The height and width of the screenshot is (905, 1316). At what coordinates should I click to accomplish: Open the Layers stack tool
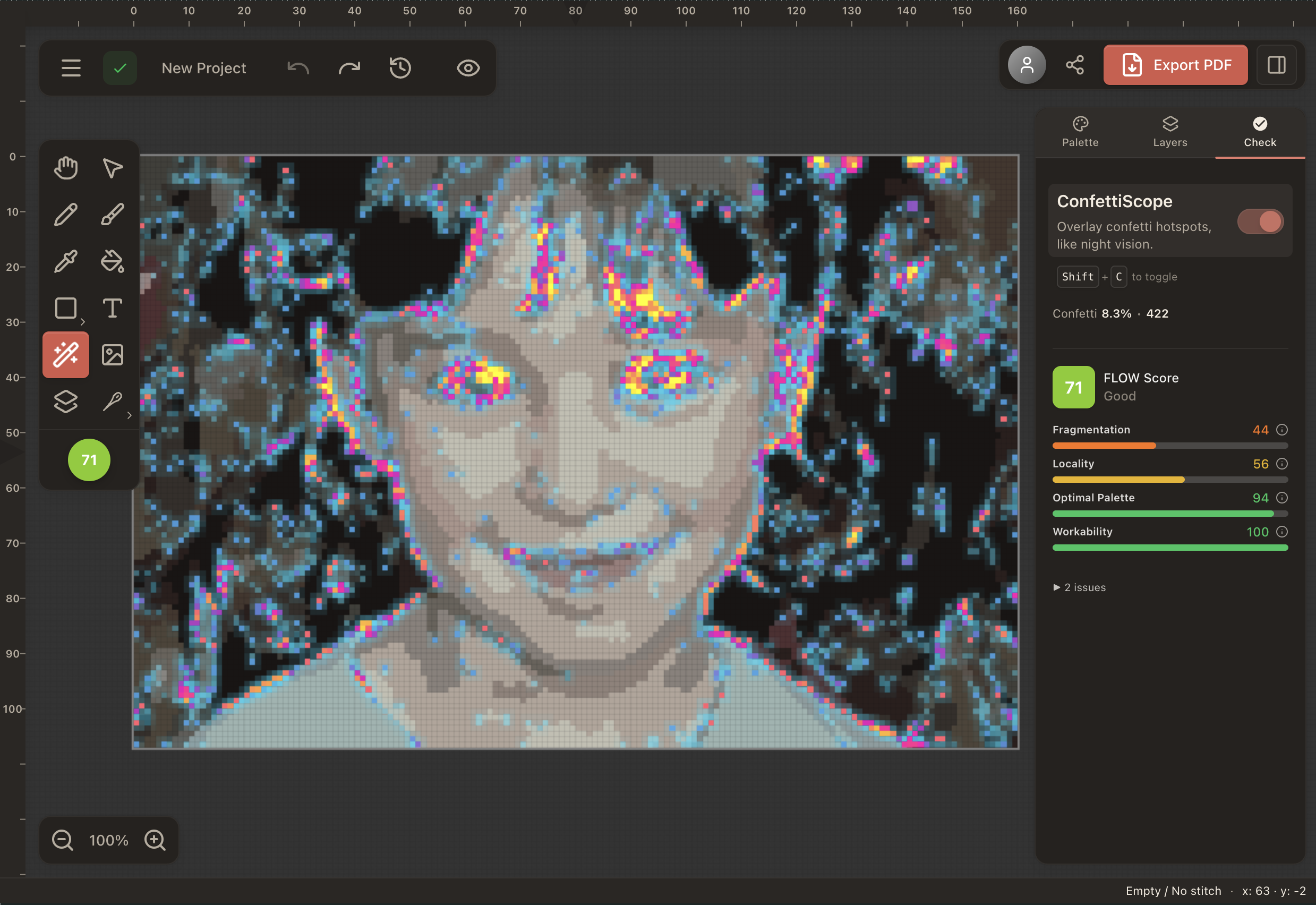66,402
